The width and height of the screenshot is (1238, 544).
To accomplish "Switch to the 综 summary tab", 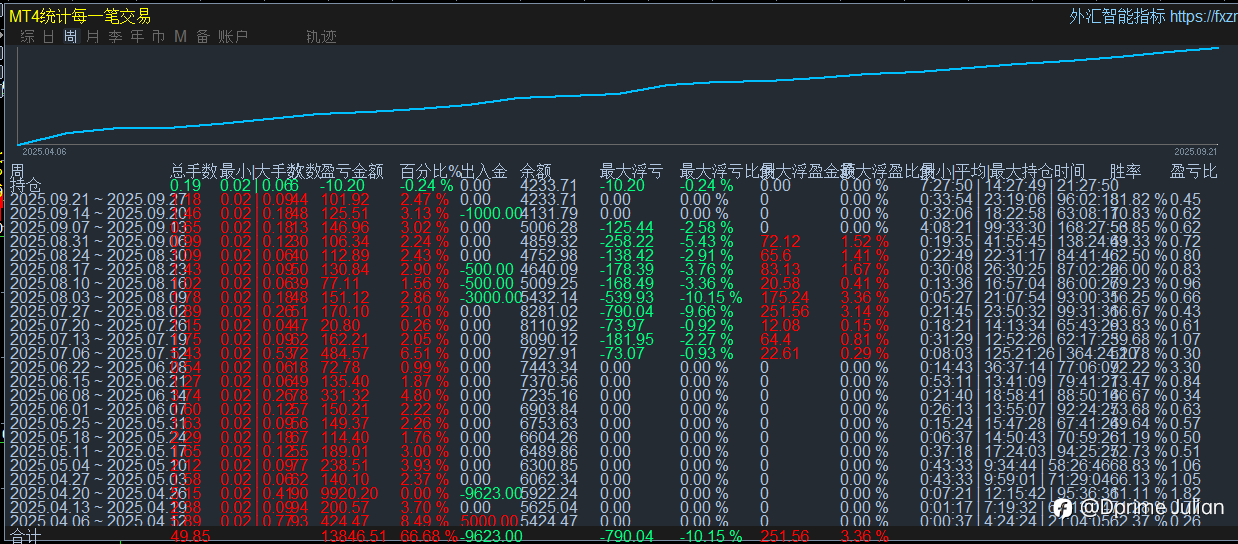I will [27, 37].
